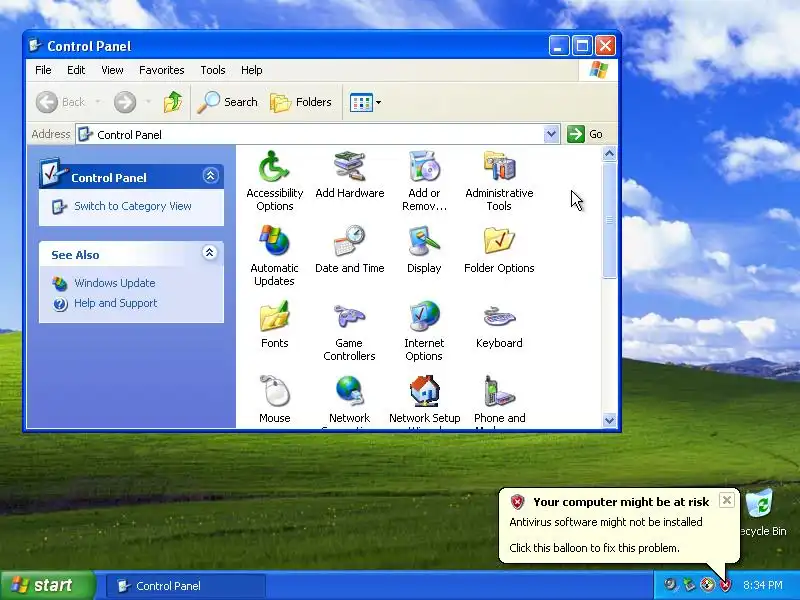Close the security warning balloon

click(x=727, y=500)
